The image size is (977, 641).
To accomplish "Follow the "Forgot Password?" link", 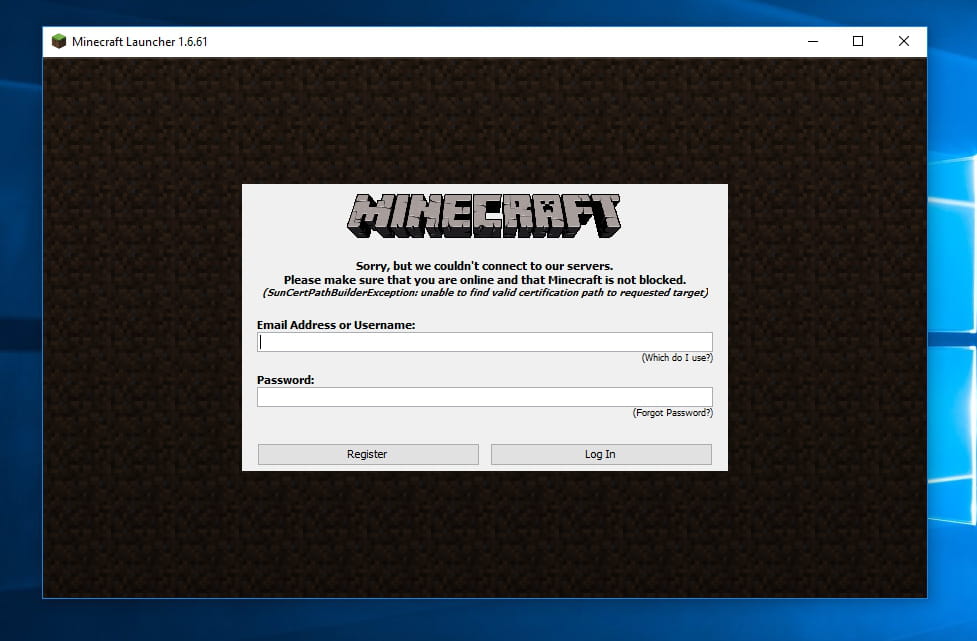I will 672,413.
